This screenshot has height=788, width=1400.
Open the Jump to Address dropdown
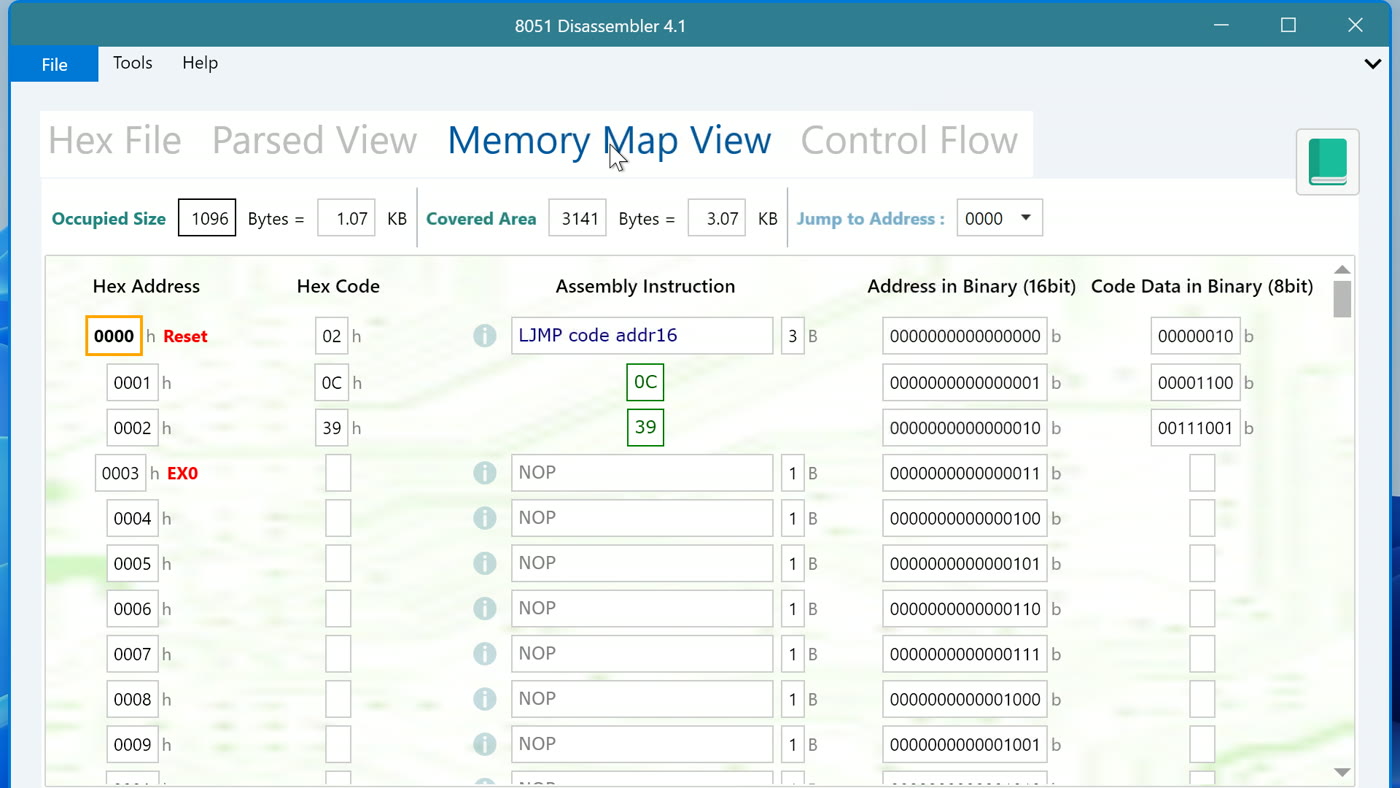[999, 218]
